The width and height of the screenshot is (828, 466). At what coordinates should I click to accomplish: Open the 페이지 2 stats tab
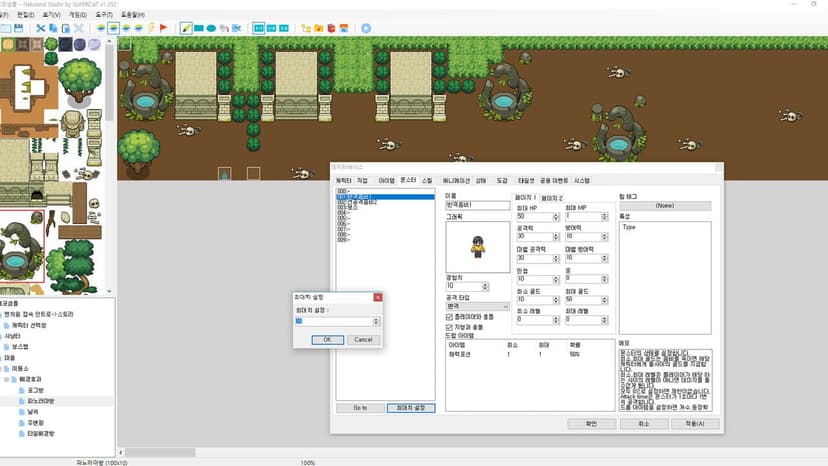[x=552, y=198]
